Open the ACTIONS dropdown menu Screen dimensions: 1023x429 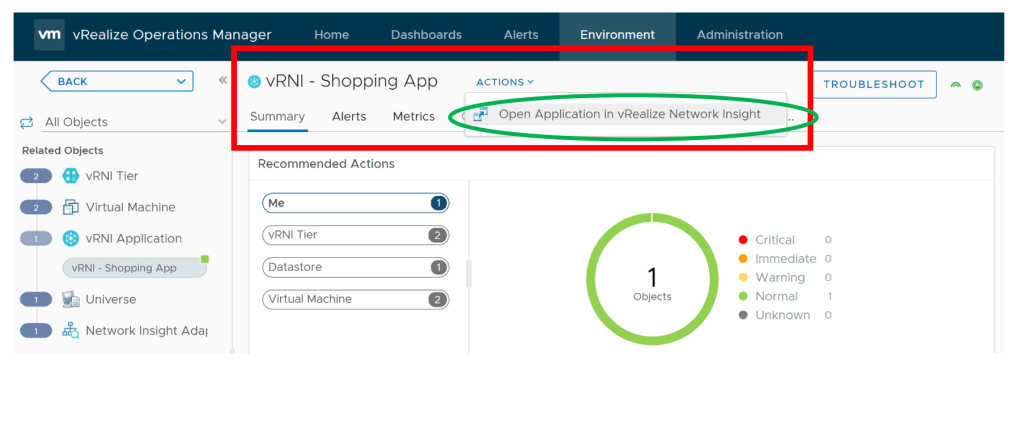[x=505, y=82]
